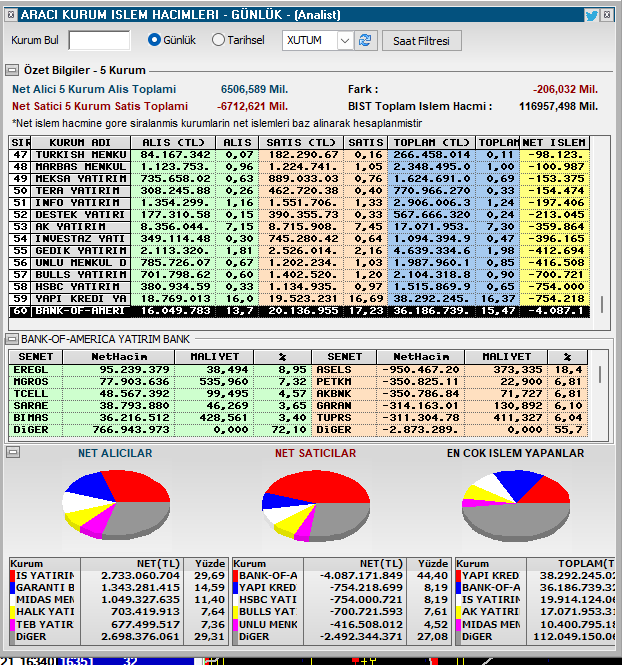
Task: Click the brokerage table vertical scrollbar
Action: pos(601,304)
